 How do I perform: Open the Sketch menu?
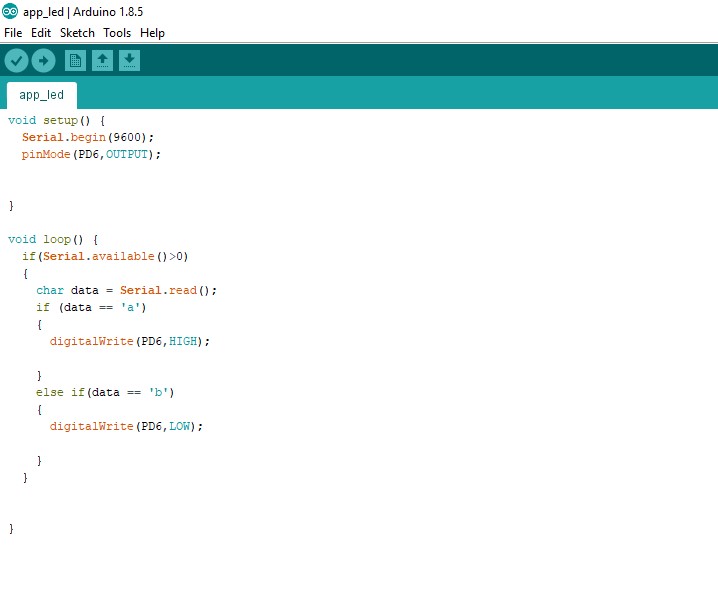[x=77, y=33]
